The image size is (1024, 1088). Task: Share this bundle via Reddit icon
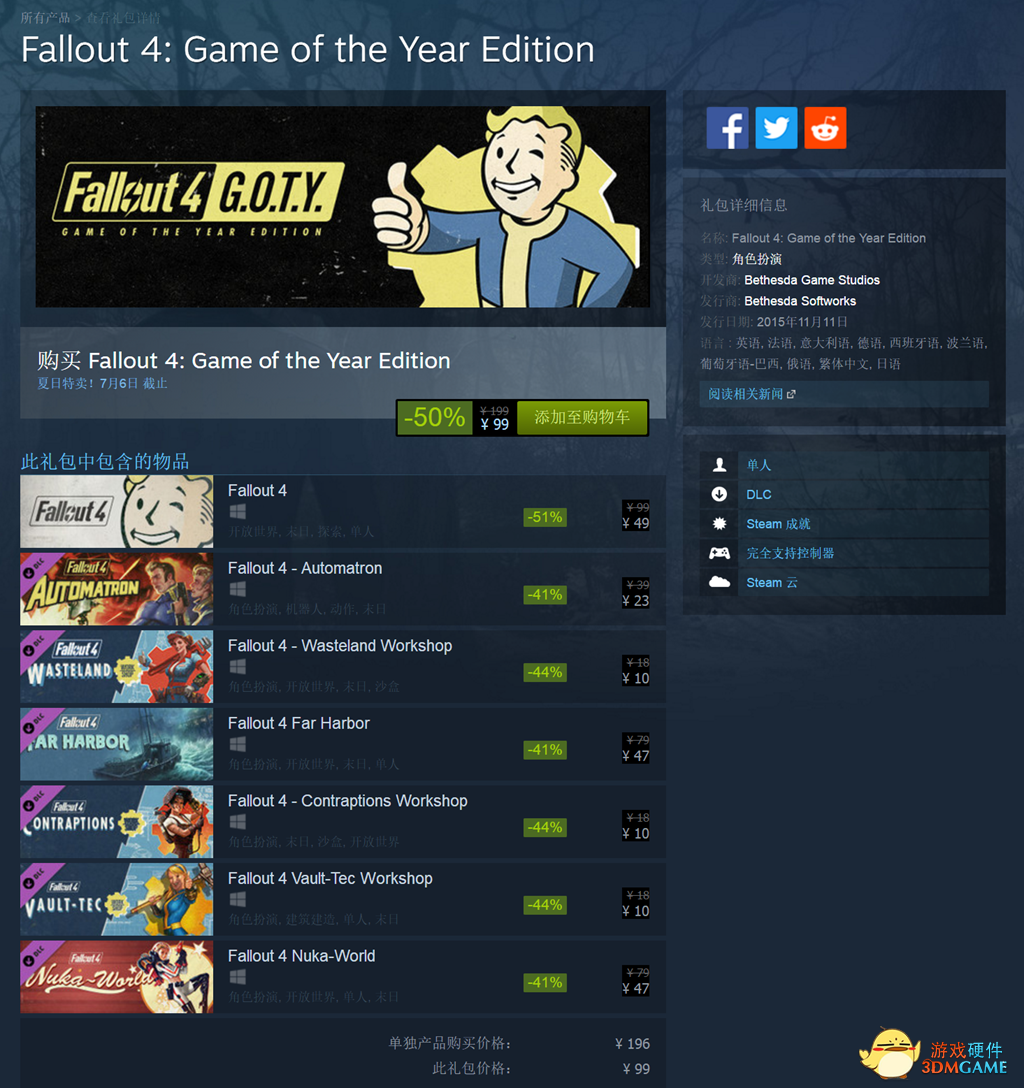coord(825,128)
